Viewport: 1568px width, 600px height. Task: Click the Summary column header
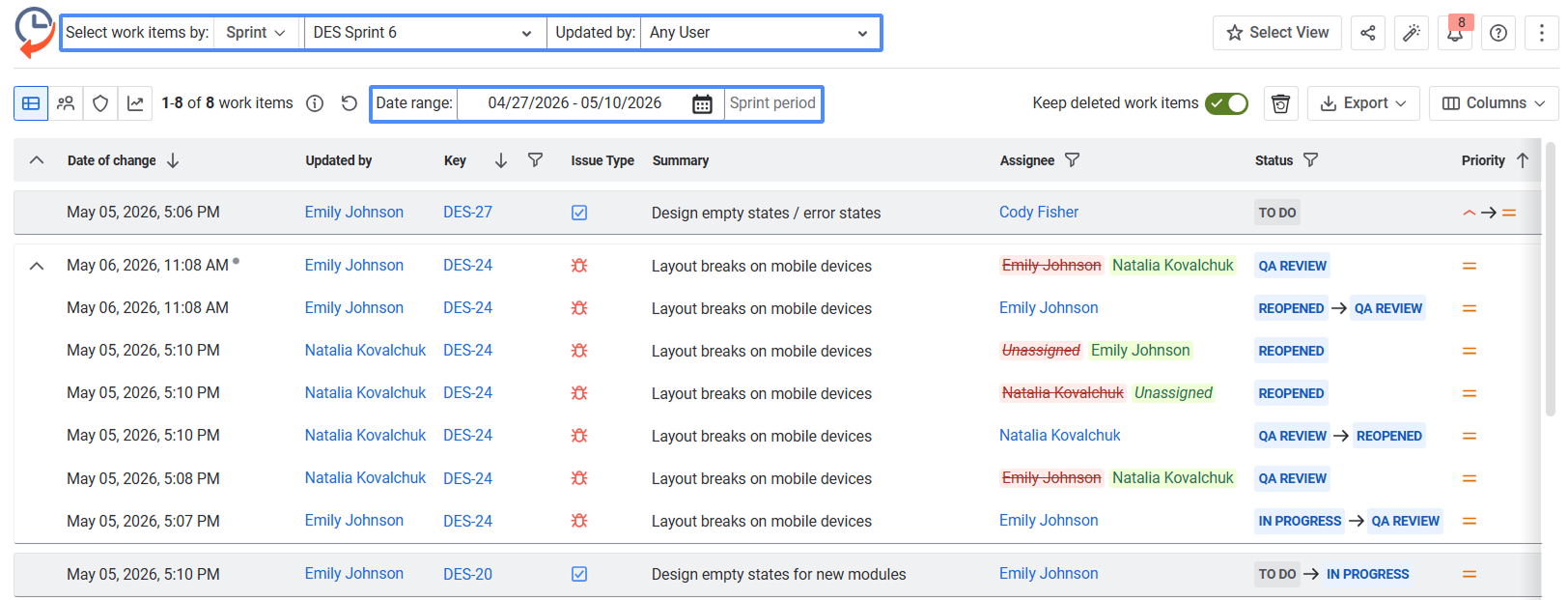coord(681,160)
